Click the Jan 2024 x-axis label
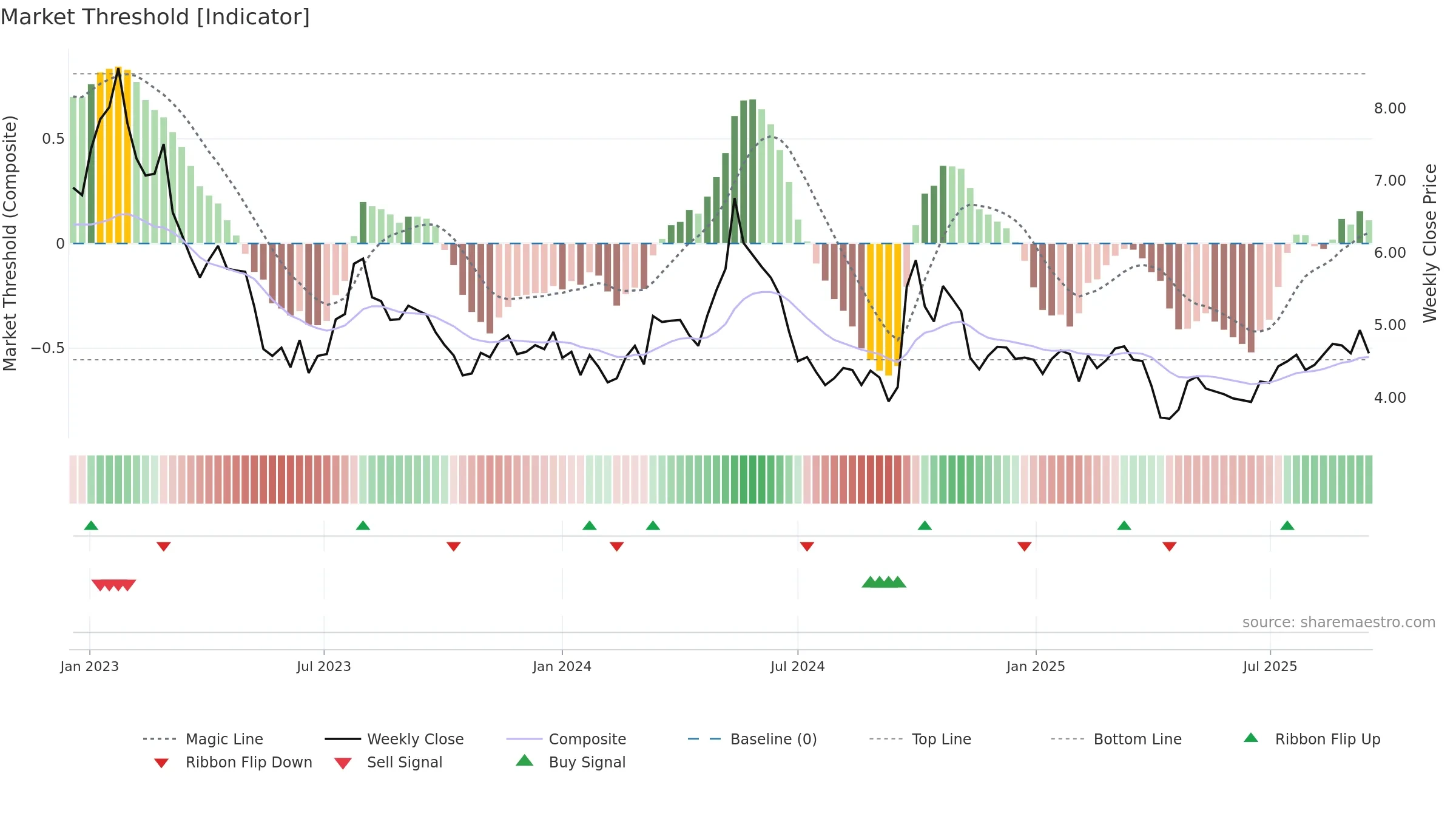This screenshot has width=1456, height=819. point(562,666)
